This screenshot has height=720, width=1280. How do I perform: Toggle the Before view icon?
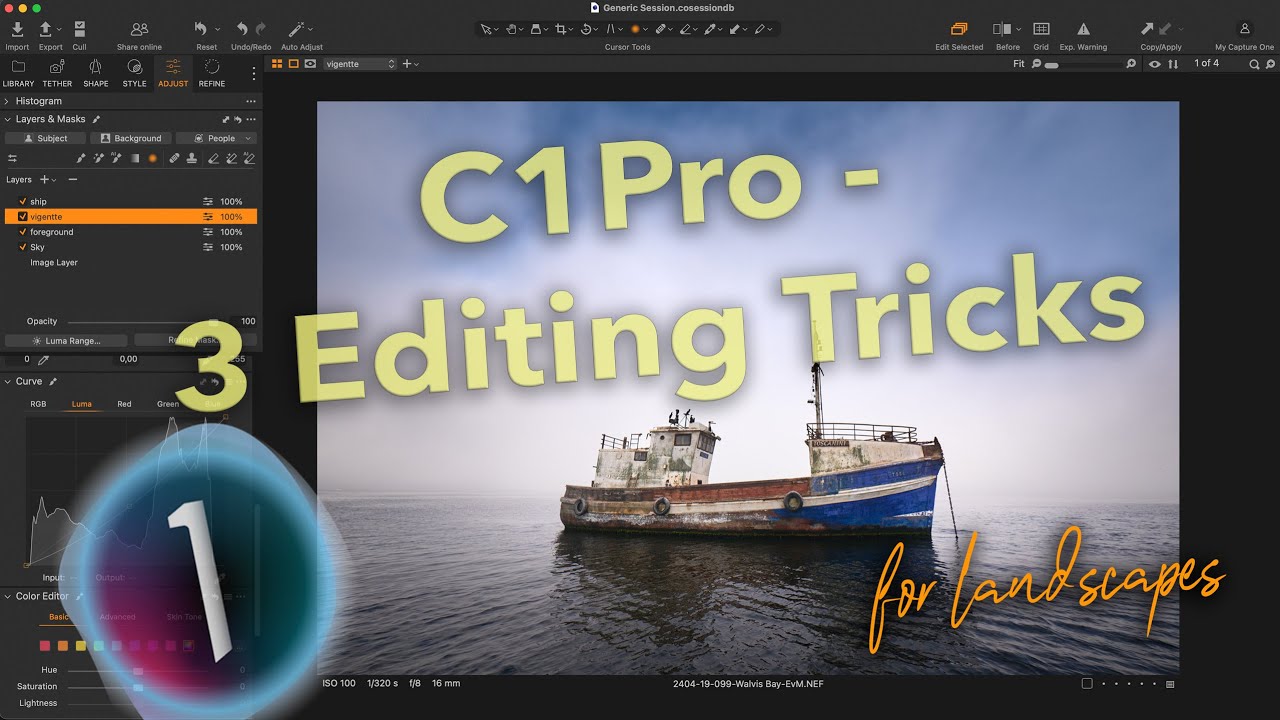[x=1002, y=30]
